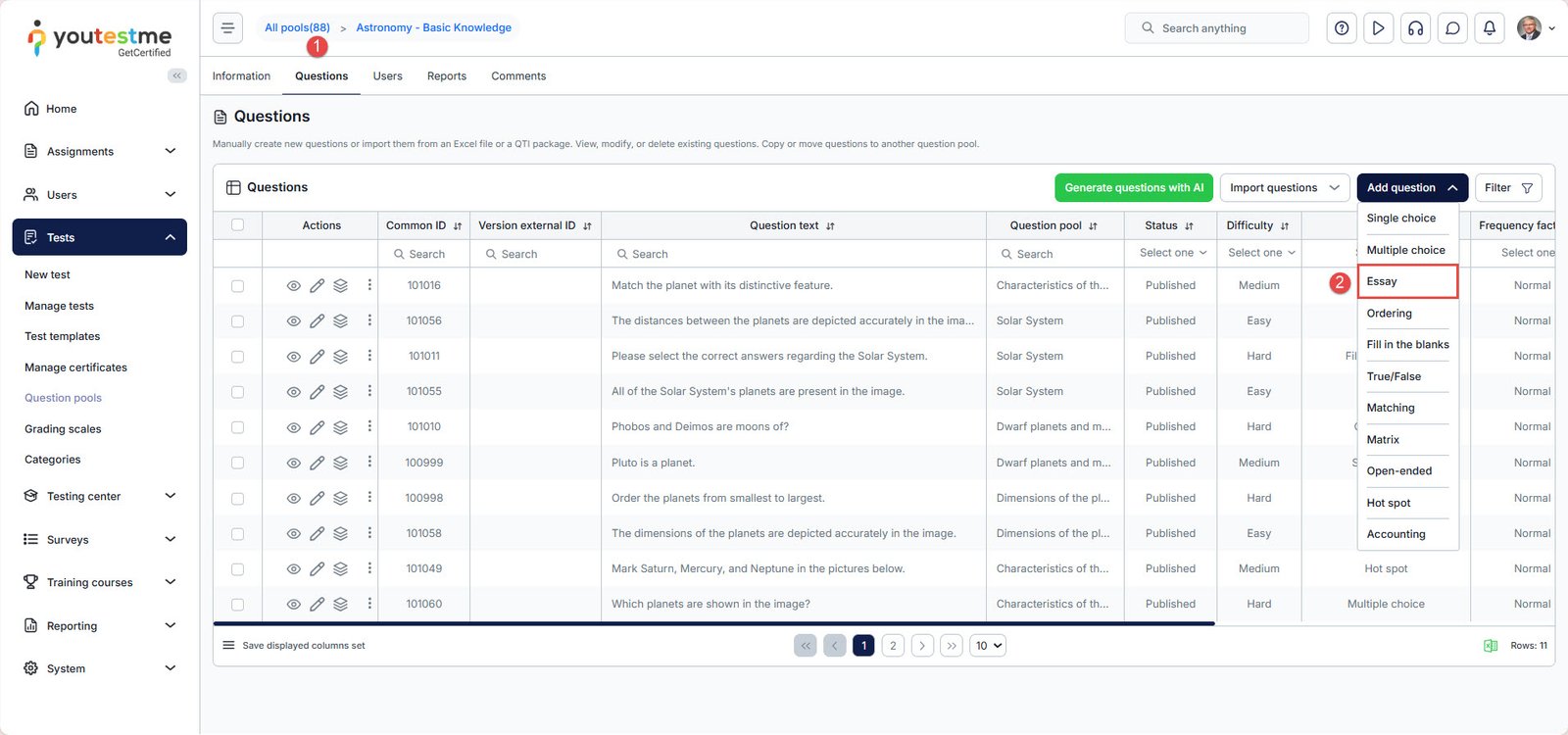Open versions layers icon for question 101011
Viewport: 1568px width, 735px height.
click(340, 357)
